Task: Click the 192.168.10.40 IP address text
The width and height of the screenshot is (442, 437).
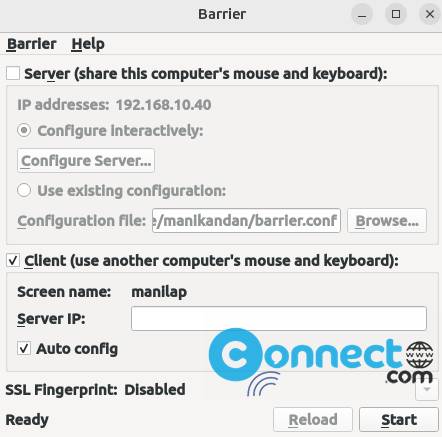Action: pos(163,105)
